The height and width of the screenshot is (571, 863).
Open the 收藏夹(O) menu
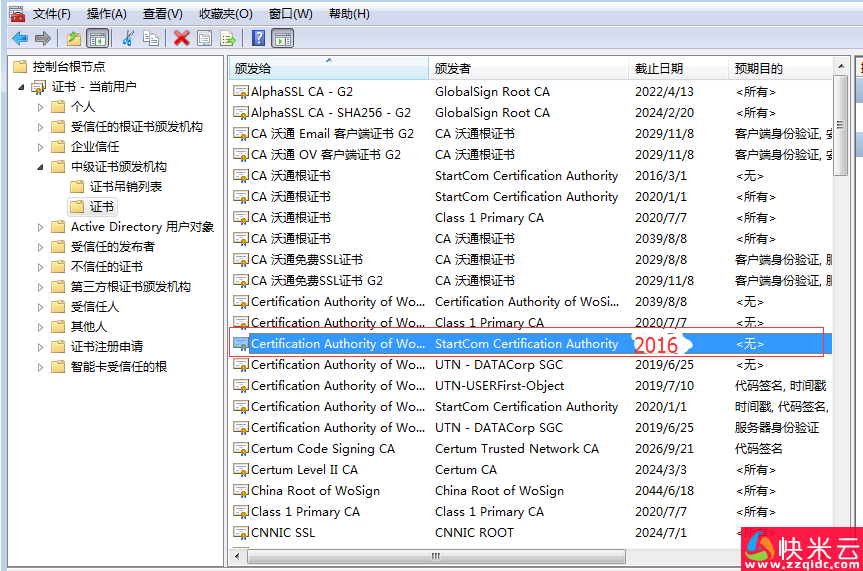pyautogui.click(x=226, y=14)
